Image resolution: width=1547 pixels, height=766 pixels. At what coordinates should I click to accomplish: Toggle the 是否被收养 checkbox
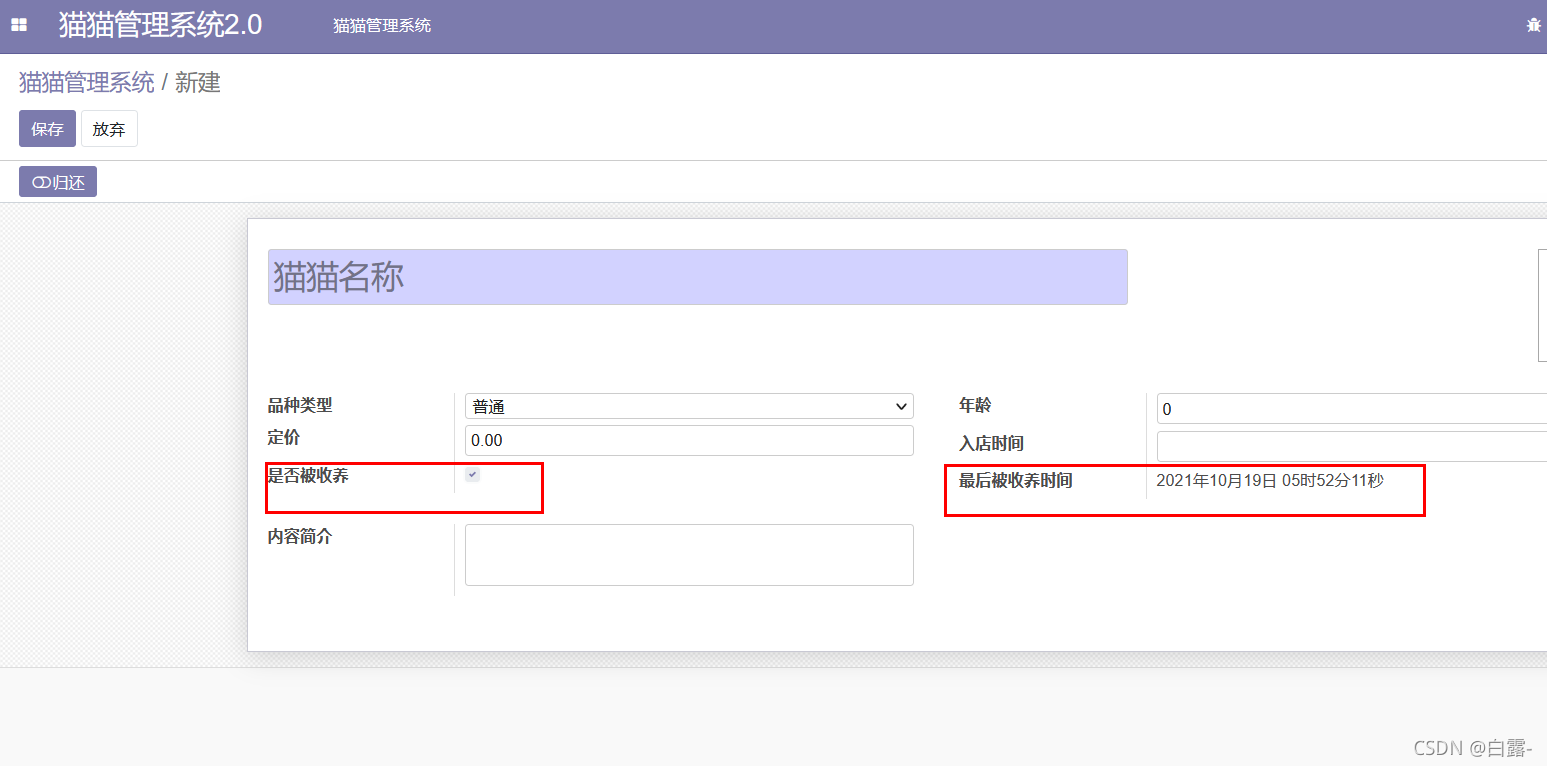(x=473, y=475)
